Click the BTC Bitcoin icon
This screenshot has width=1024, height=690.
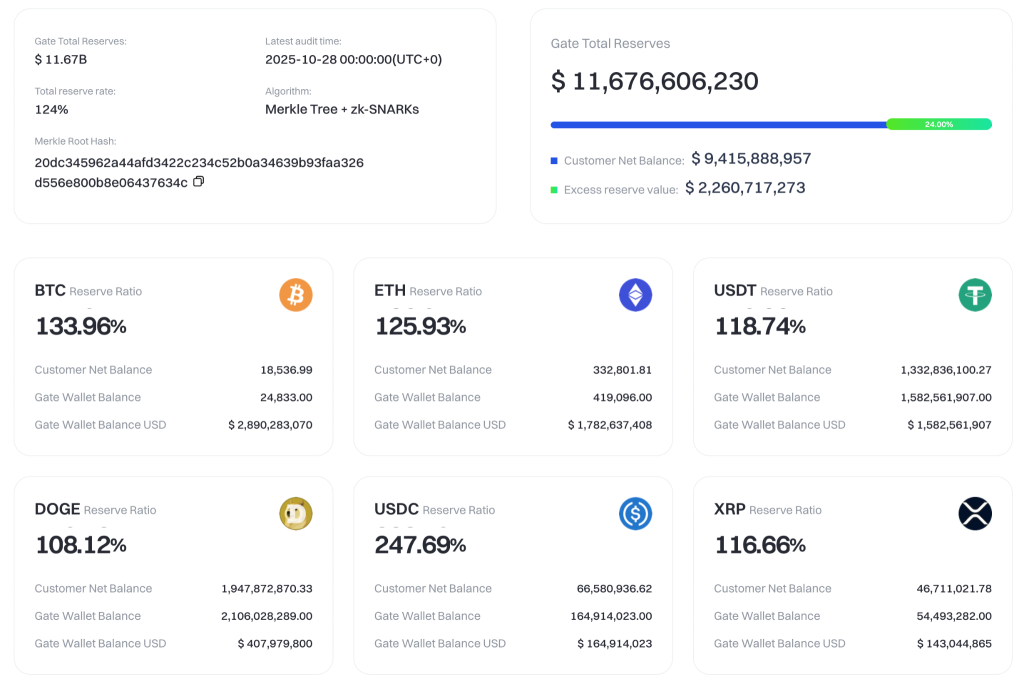pyautogui.click(x=295, y=294)
